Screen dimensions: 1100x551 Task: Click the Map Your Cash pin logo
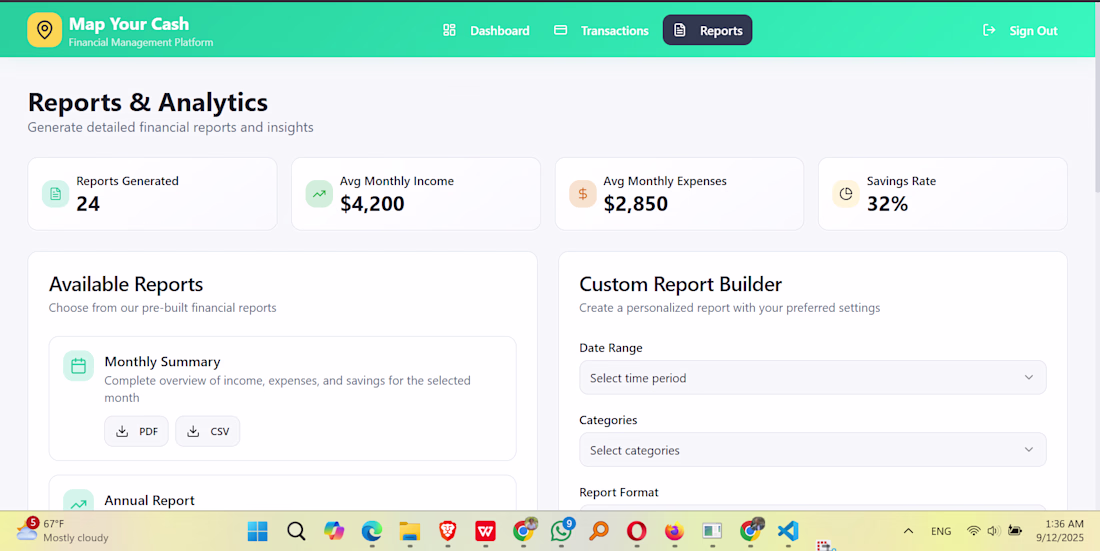click(x=44, y=30)
